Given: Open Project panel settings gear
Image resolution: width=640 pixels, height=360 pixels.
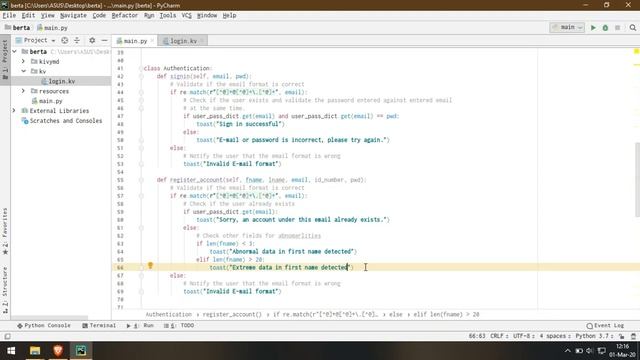Looking at the screenshot, I should 92,40.
